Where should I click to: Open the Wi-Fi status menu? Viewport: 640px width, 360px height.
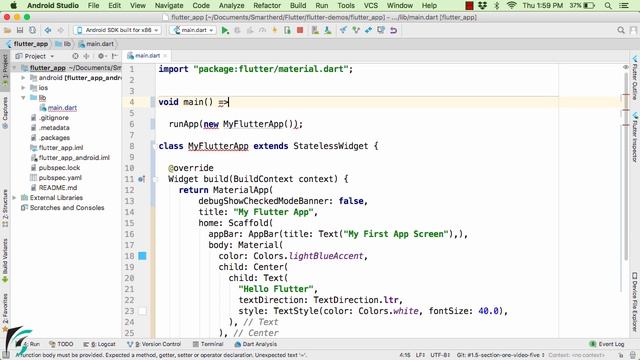[511, 5]
